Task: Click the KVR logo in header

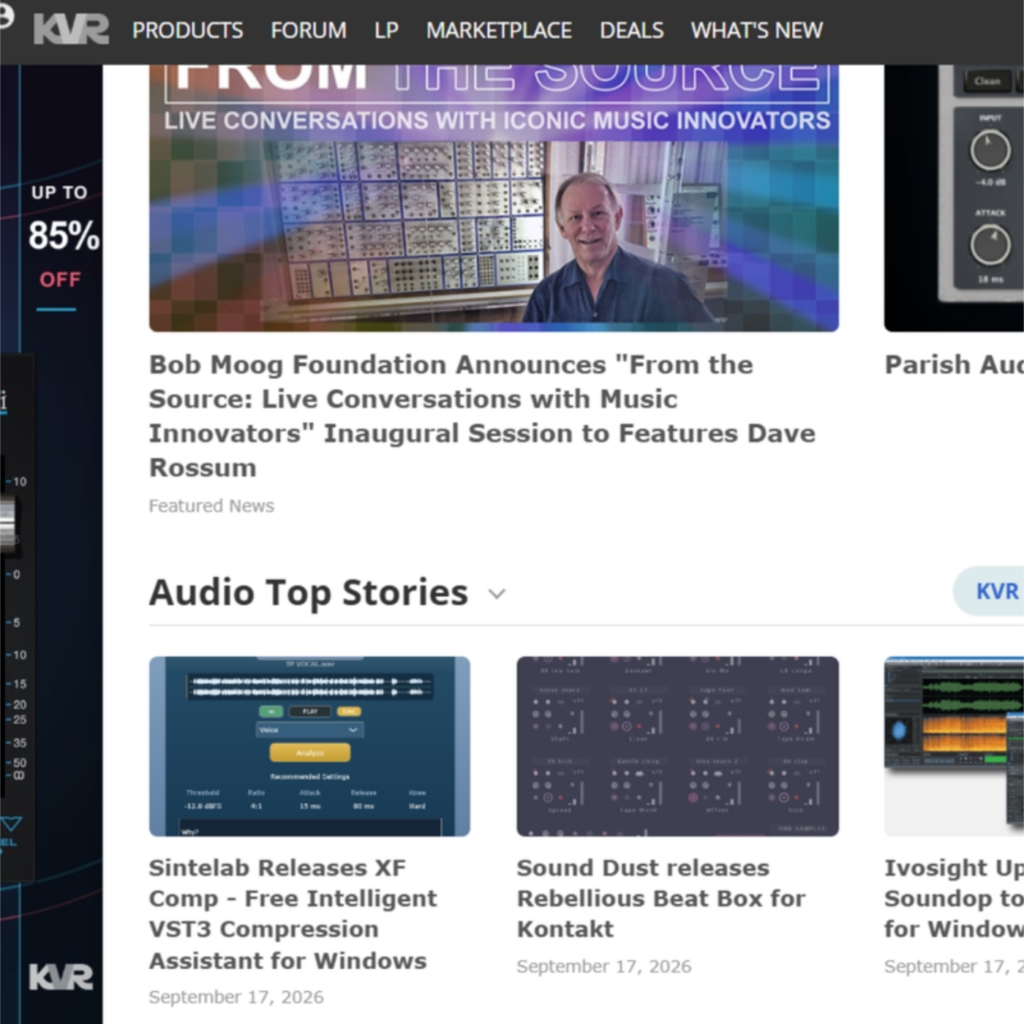Action: tap(71, 30)
